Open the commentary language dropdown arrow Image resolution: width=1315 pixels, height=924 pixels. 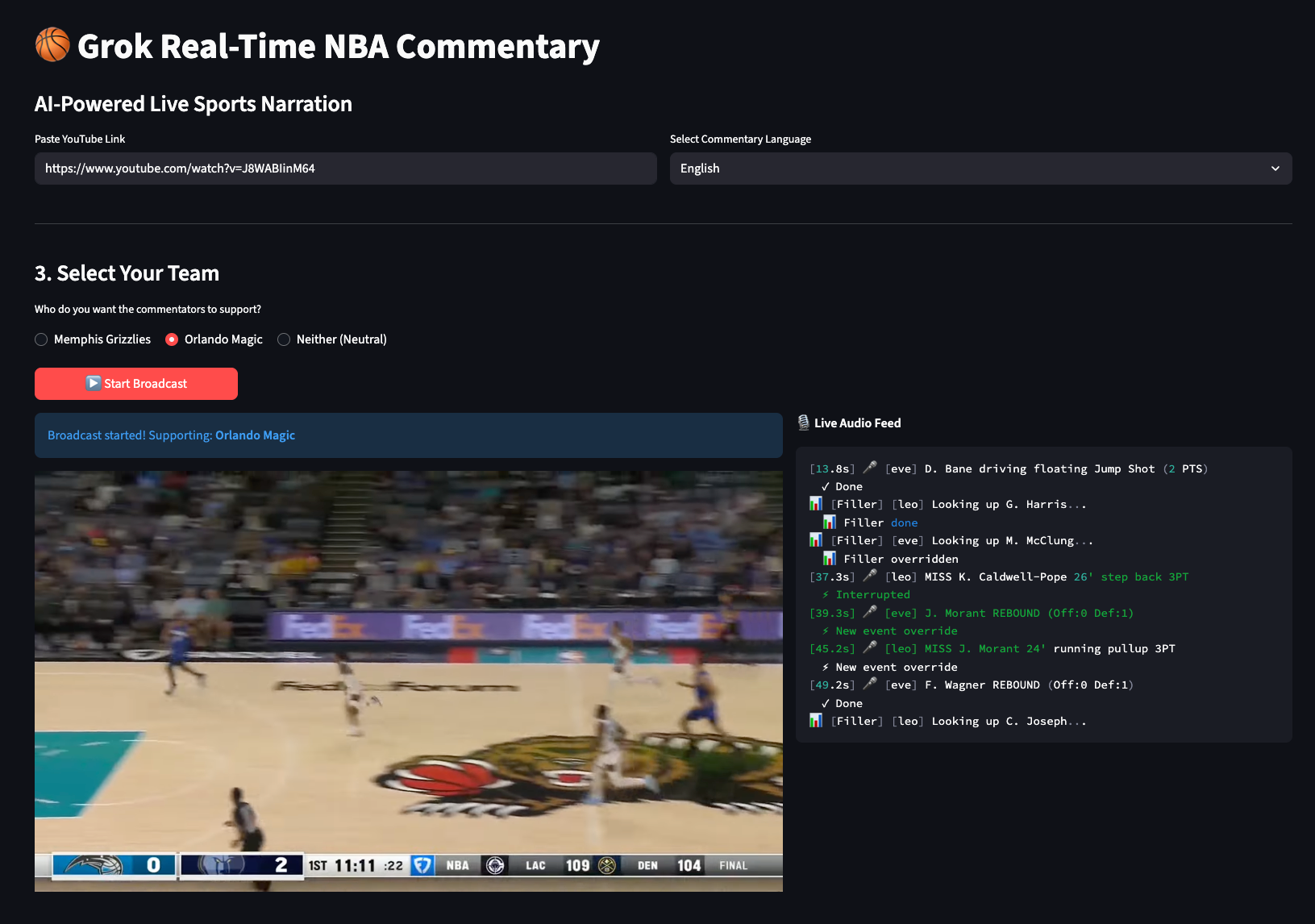tap(1275, 169)
